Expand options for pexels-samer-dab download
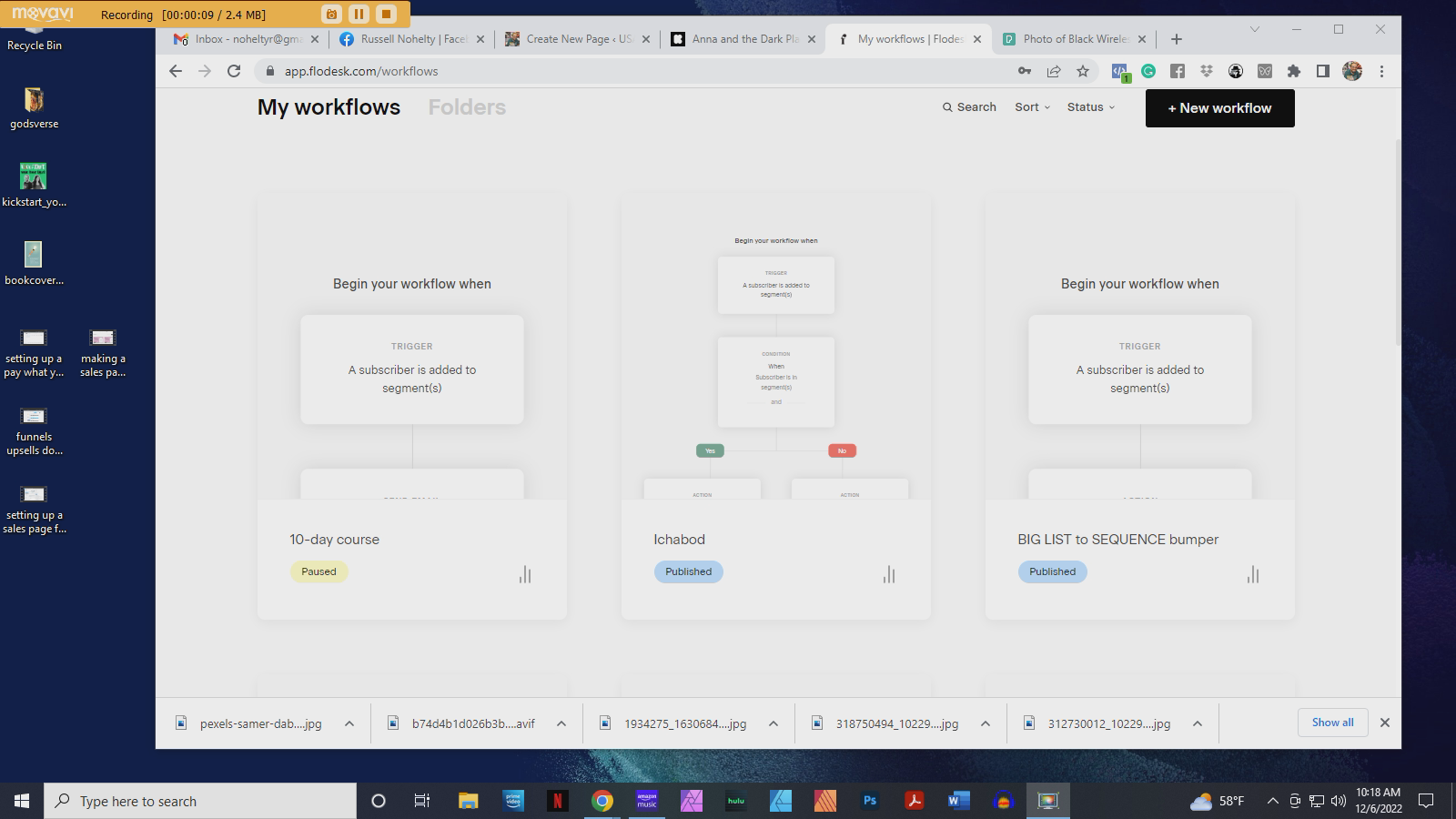This screenshot has height=819, width=1456. pos(349,723)
